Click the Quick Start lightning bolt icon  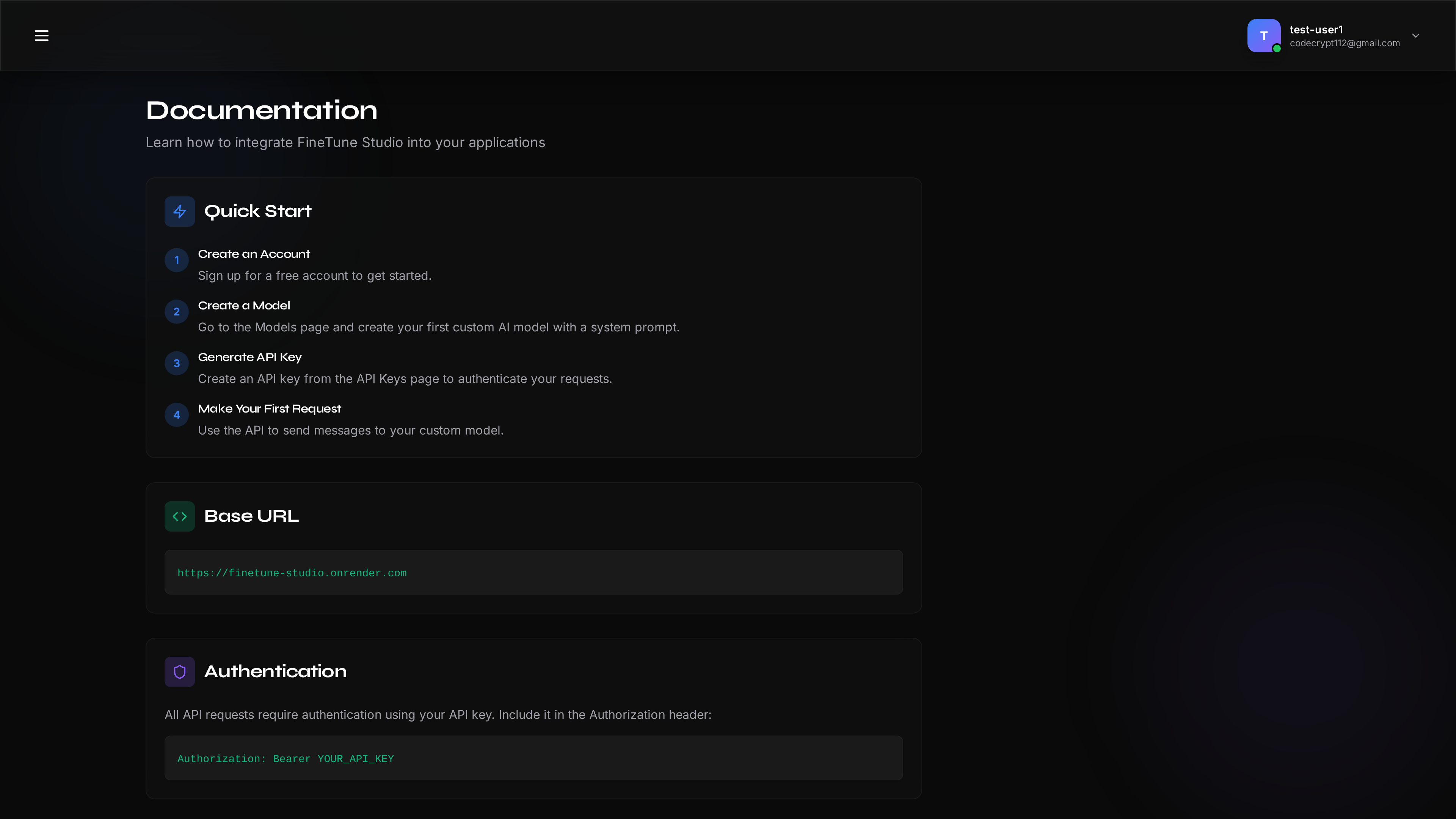point(179,212)
